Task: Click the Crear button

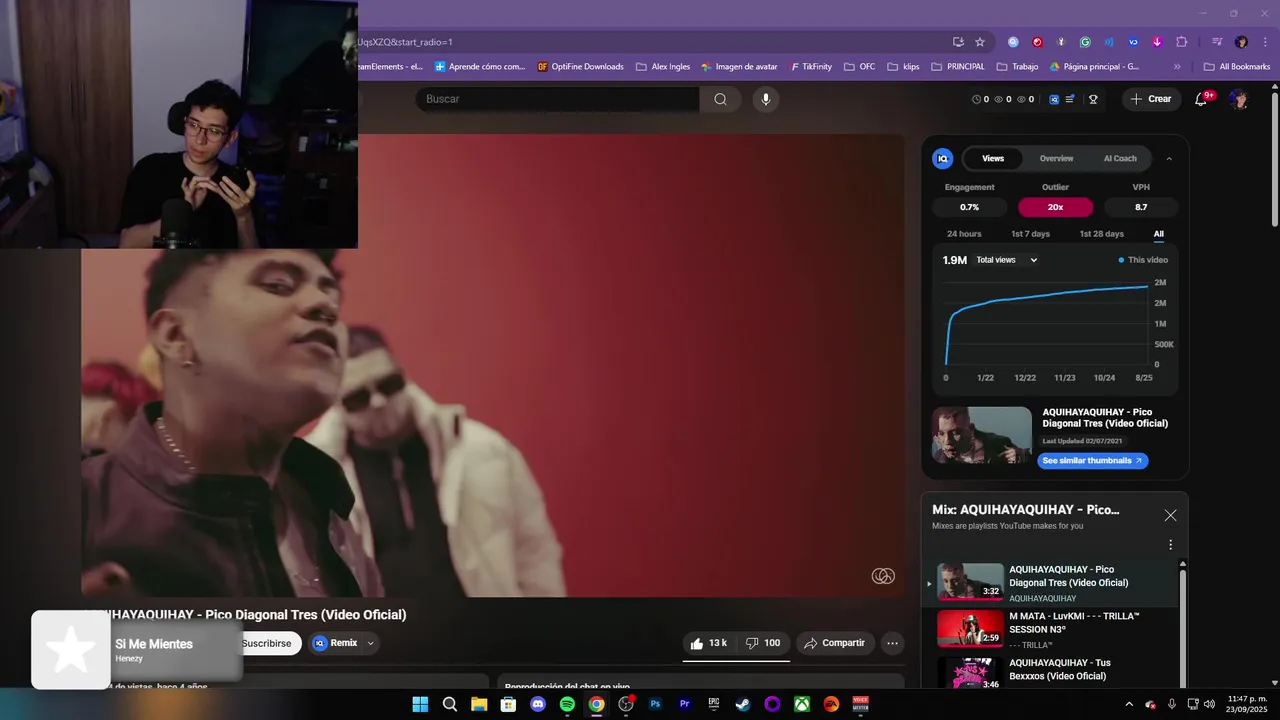Action: point(1151,99)
